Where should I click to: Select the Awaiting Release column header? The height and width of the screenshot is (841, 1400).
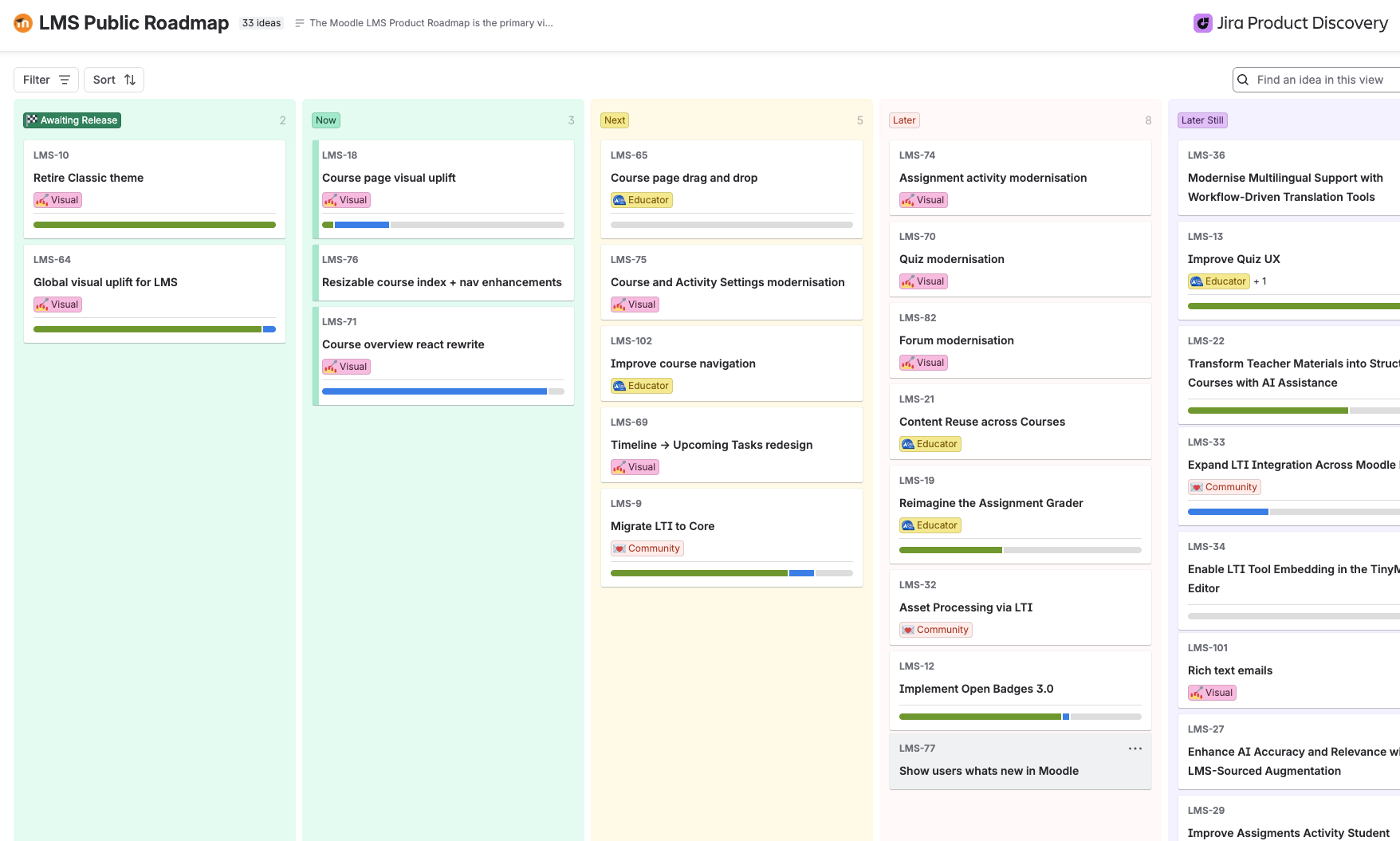point(73,120)
